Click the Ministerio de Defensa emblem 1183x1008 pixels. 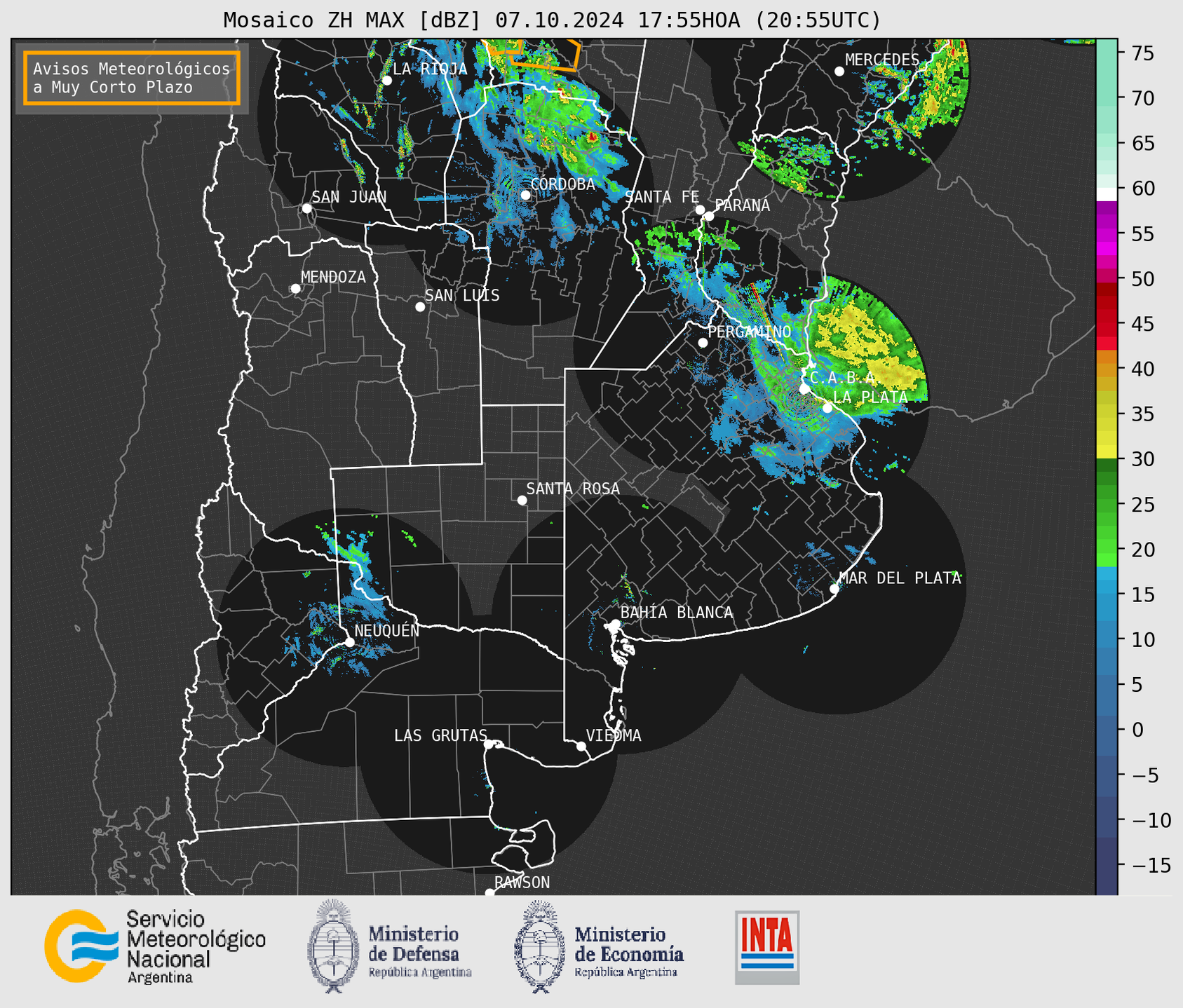[x=332, y=946]
